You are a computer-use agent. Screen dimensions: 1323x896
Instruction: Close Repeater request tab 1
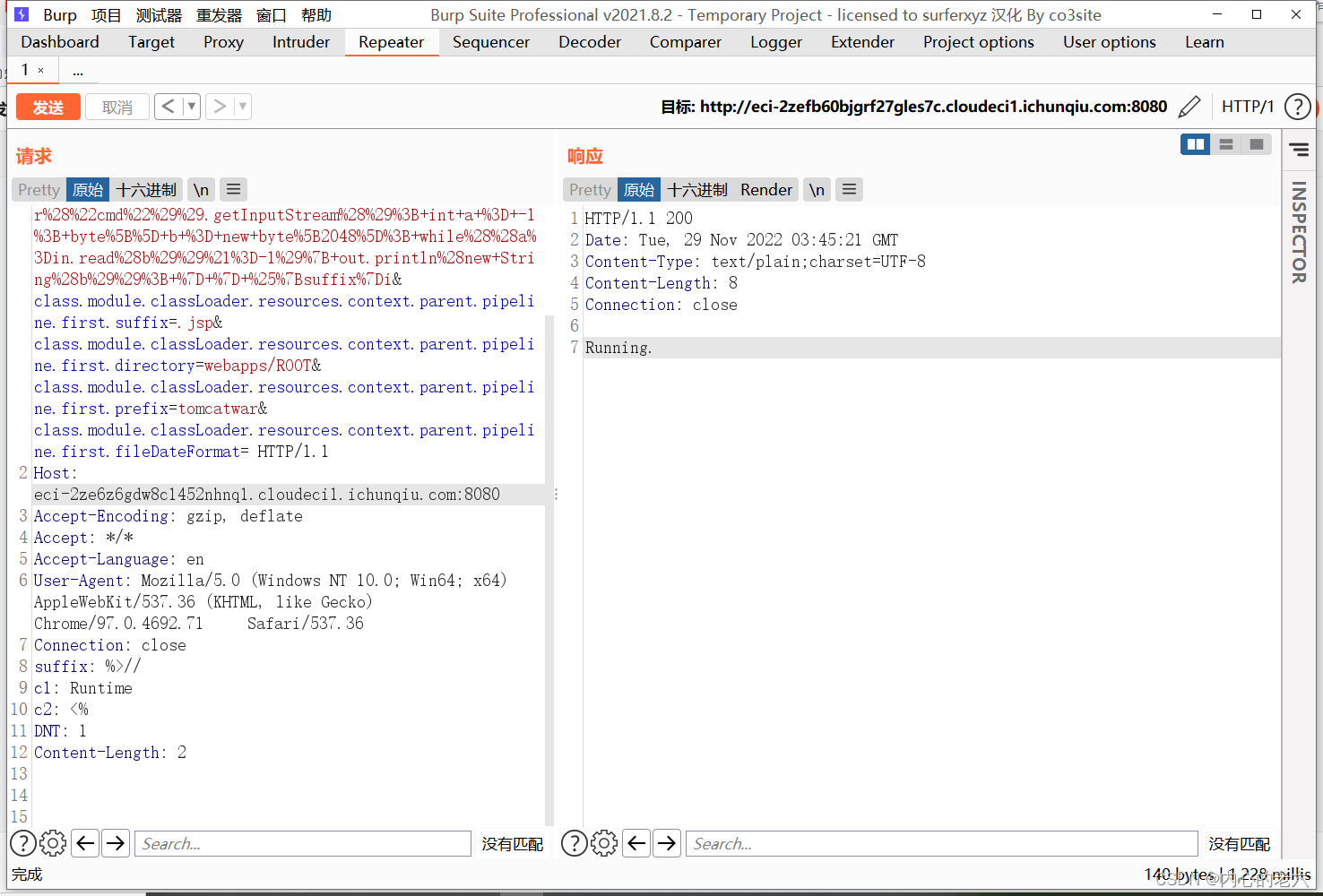point(40,70)
